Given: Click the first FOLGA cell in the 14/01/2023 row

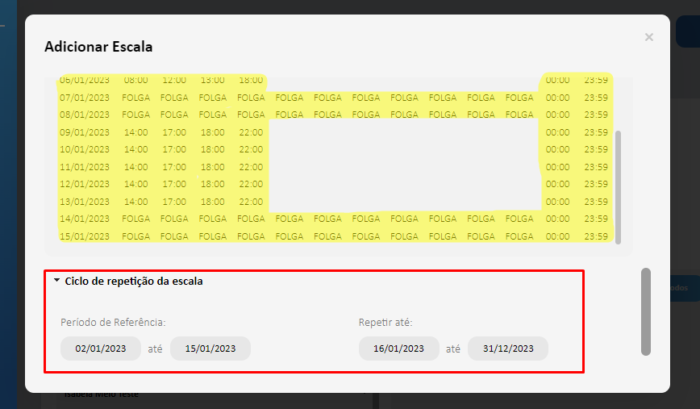Looking at the screenshot, I should coord(136,218).
